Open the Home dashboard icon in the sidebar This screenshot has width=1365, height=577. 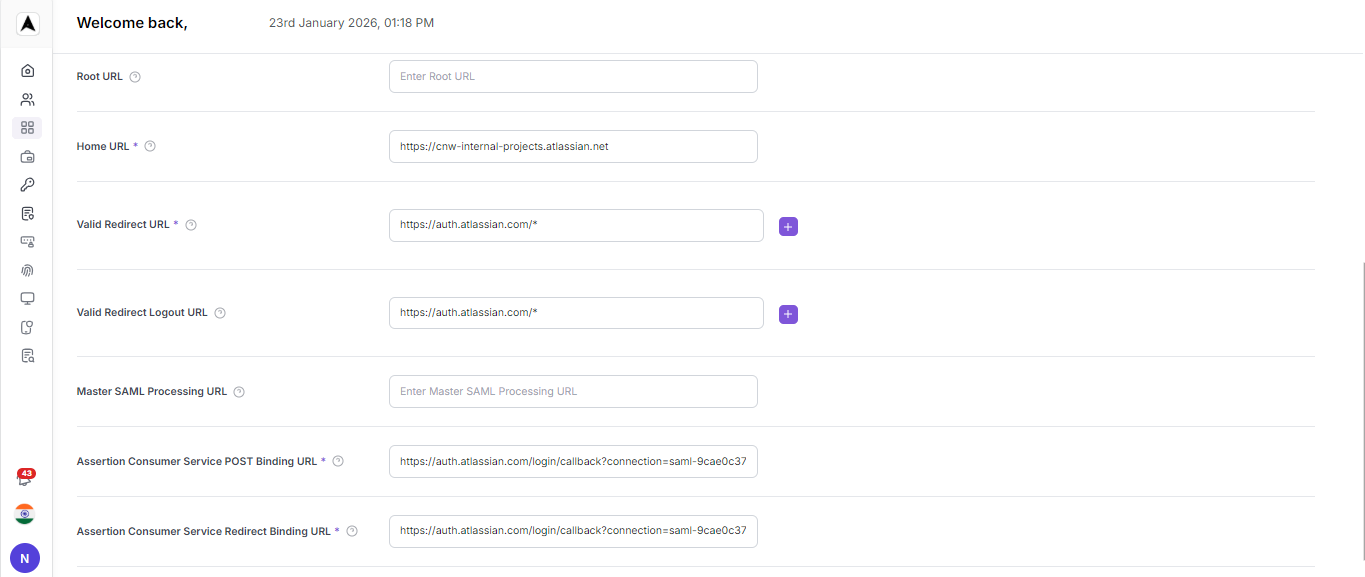point(27,70)
